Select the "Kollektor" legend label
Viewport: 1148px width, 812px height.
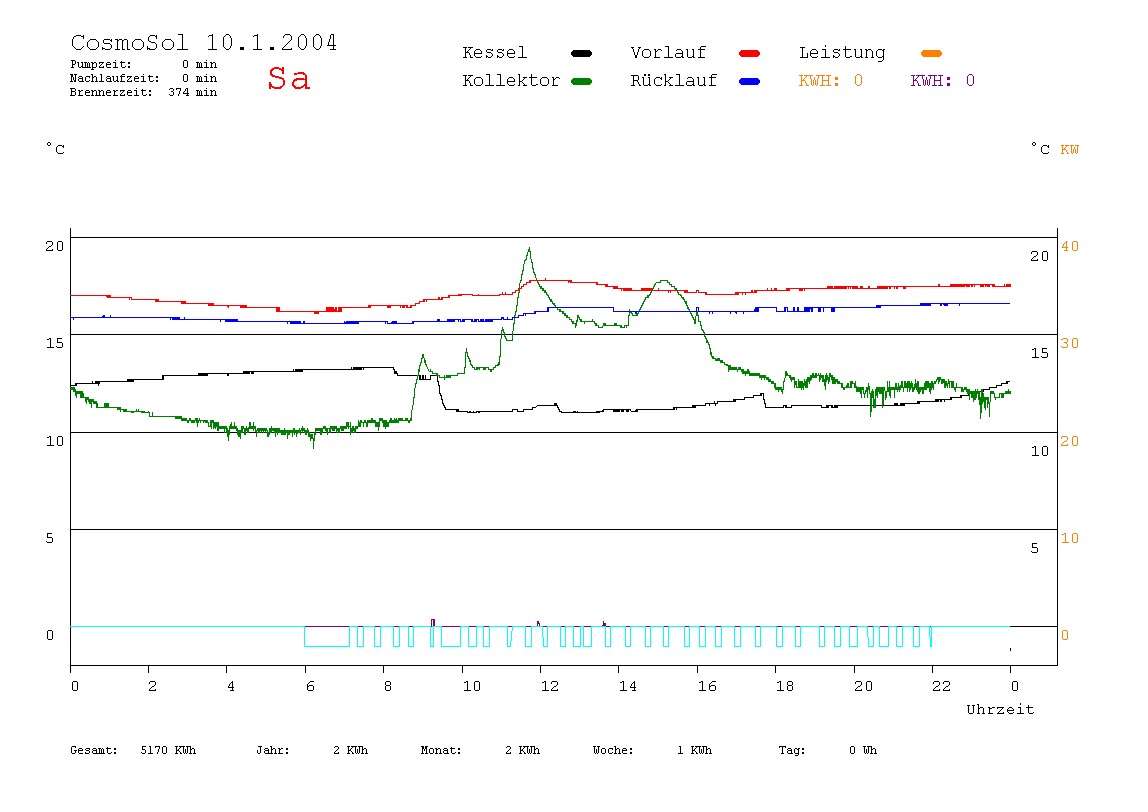click(511, 81)
